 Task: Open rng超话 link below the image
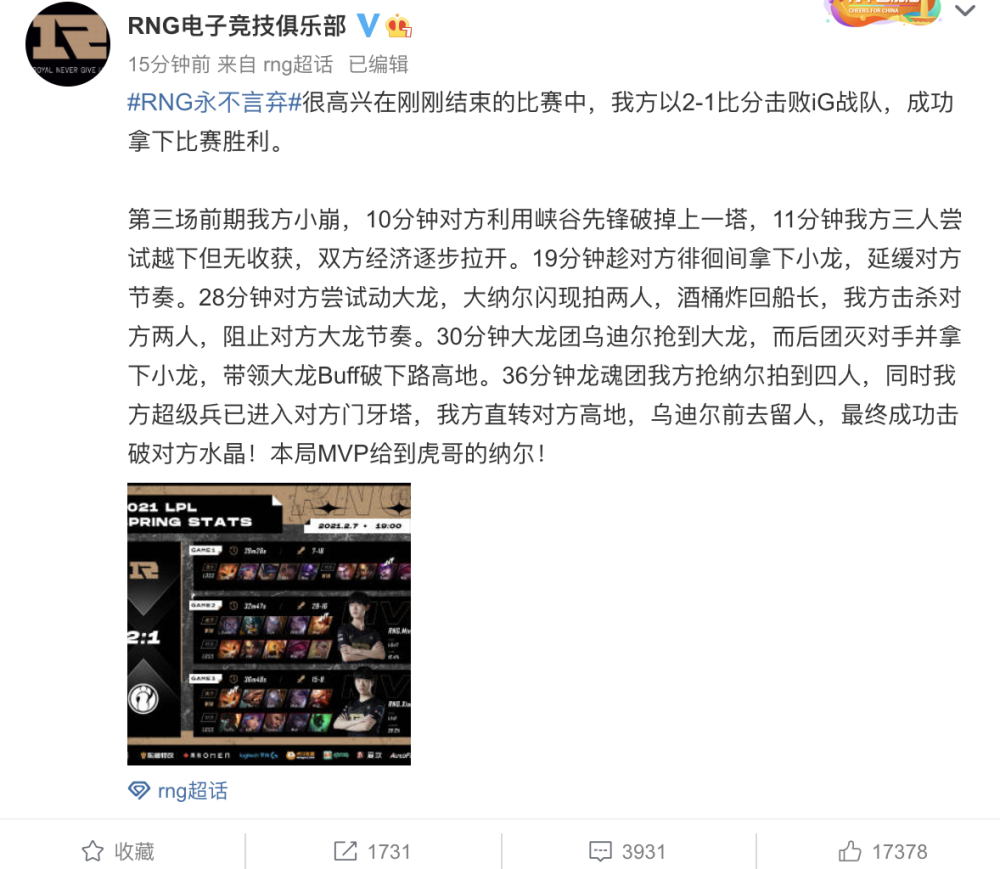point(193,791)
